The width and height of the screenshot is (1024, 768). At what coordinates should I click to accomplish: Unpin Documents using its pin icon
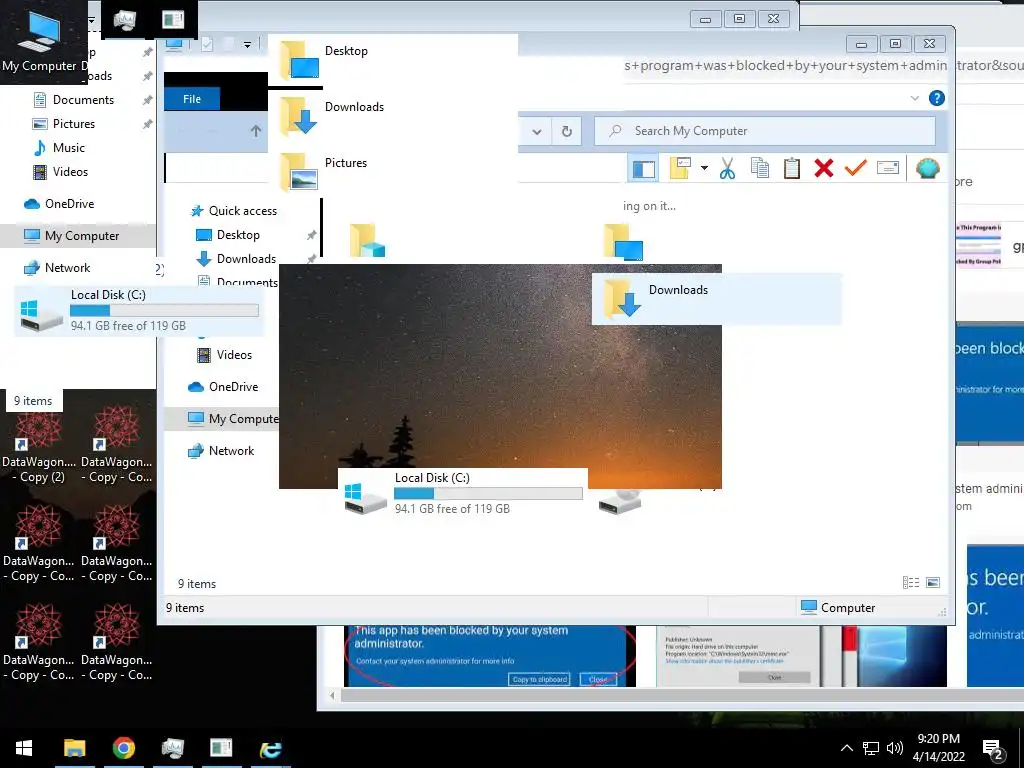tap(148, 100)
